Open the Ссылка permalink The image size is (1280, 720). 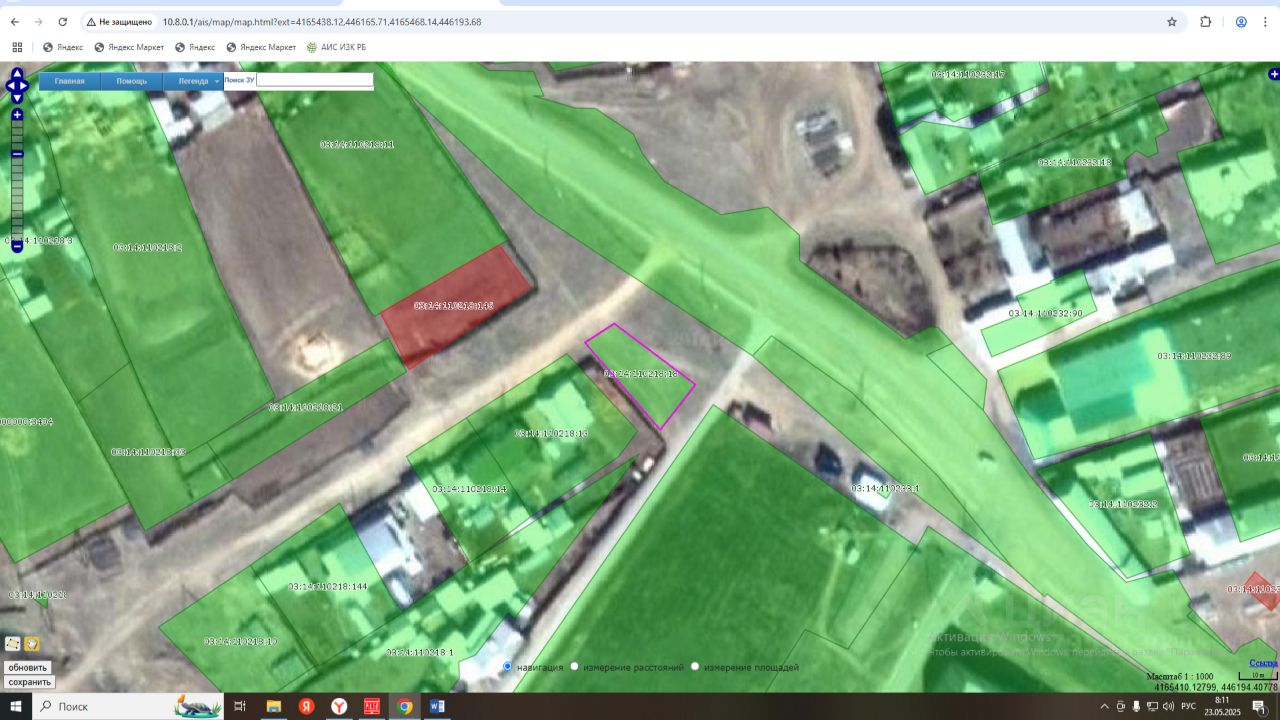click(x=1263, y=663)
